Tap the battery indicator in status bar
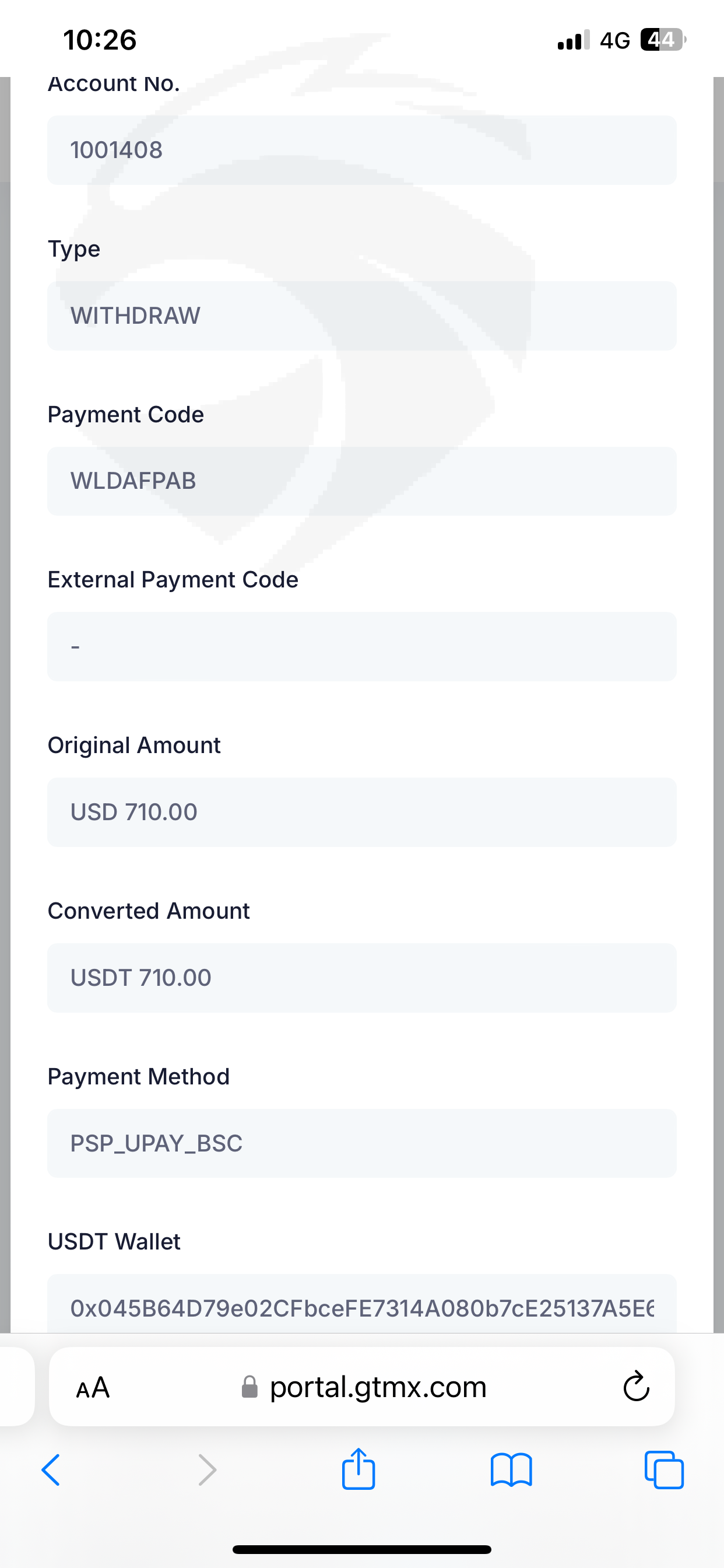The image size is (724, 1568). tap(662, 40)
